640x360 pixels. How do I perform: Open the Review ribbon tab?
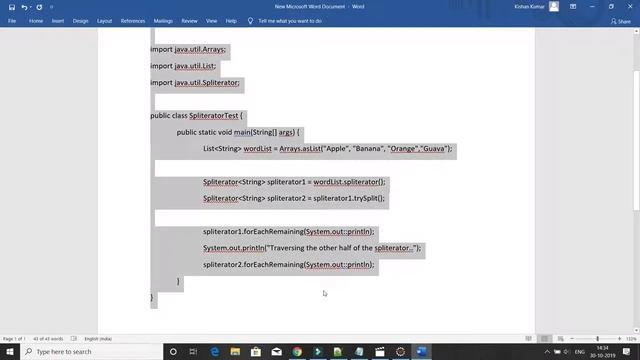click(x=189, y=21)
